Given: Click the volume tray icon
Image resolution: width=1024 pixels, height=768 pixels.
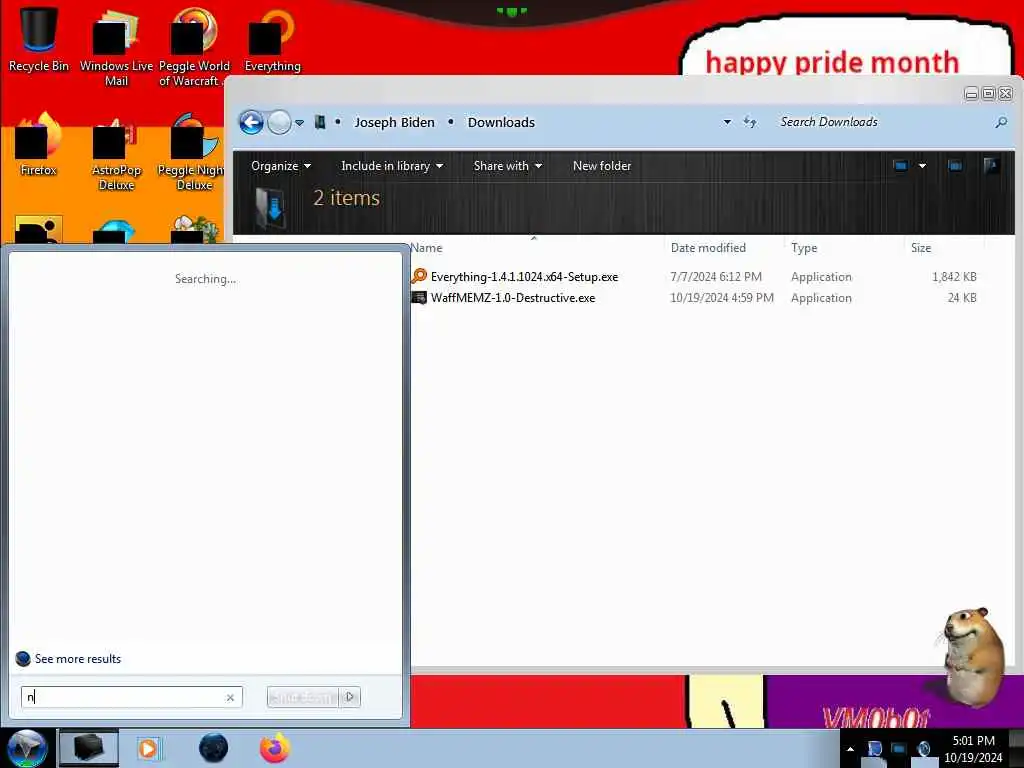Looking at the screenshot, I should click(x=923, y=748).
